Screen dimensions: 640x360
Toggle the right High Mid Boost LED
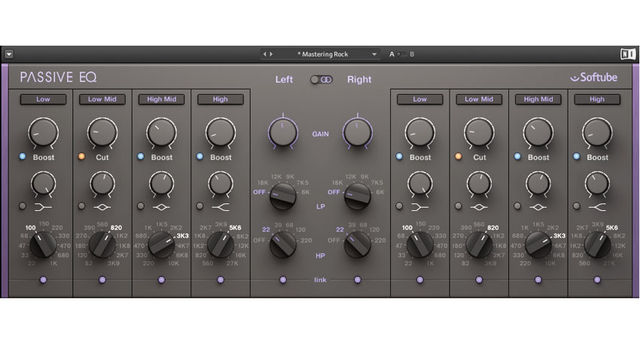click(x=518, y=156)
